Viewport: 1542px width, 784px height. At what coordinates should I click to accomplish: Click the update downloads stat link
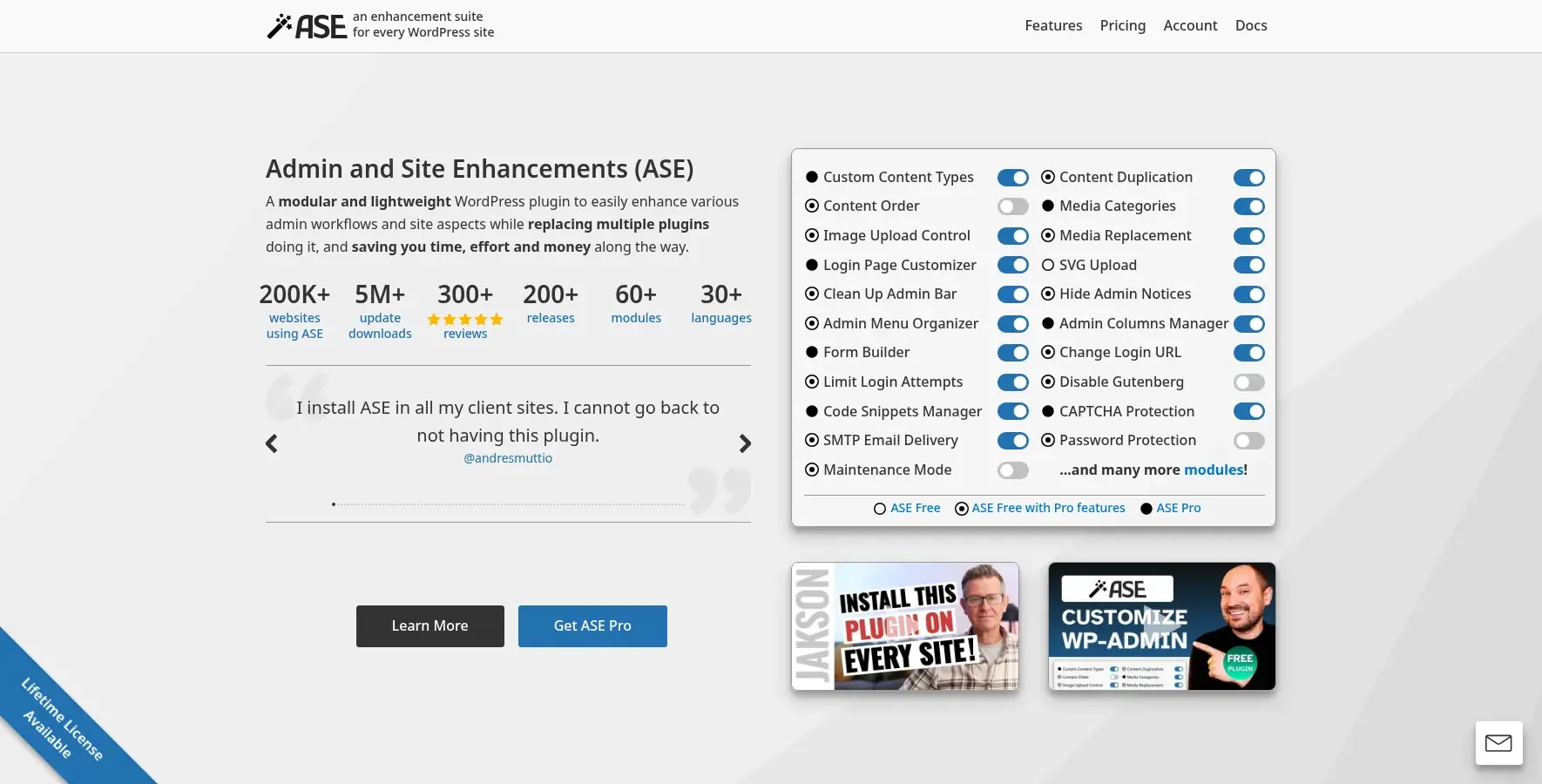click(380, 326)
